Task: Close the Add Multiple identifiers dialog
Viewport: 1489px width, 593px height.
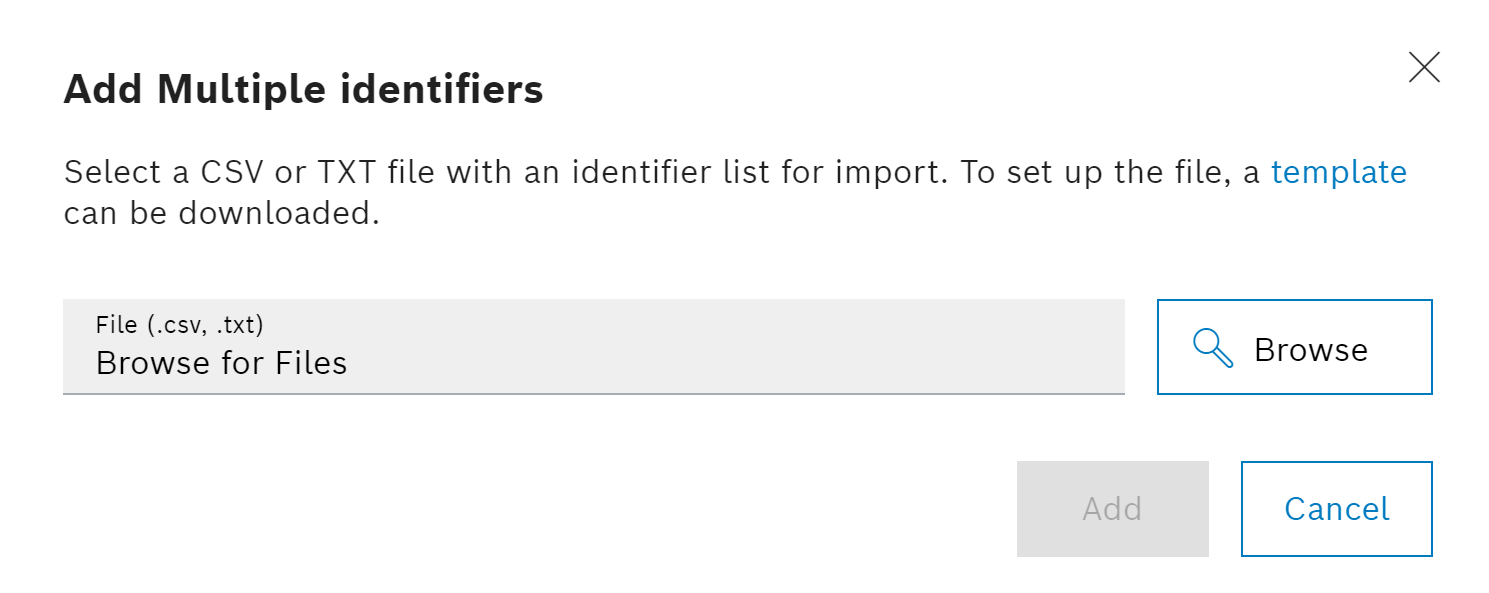Action: click(x=1423, y=67)
